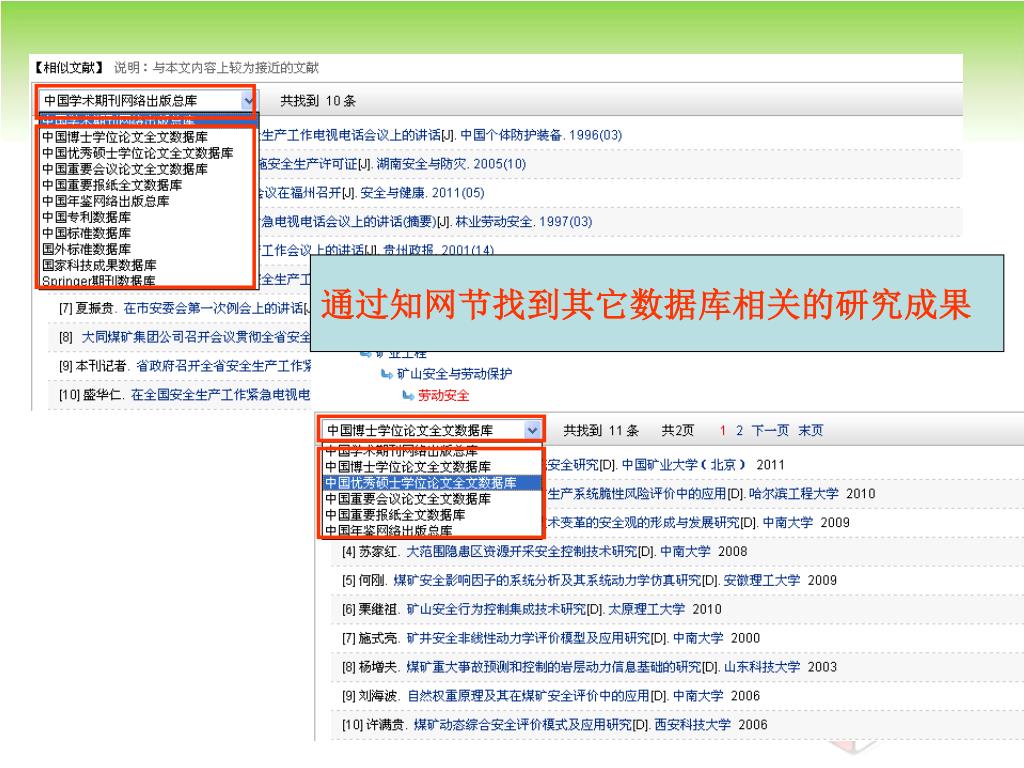This screenshot has width=1024, height=768.
Task: Click institution link 西安科技大学
Action: (x=692, y=724)
